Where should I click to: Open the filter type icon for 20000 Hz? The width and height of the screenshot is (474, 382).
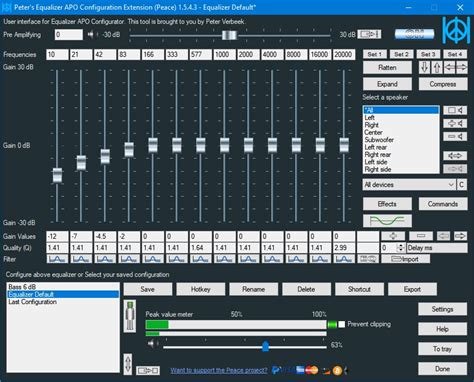tap(344, 259)
